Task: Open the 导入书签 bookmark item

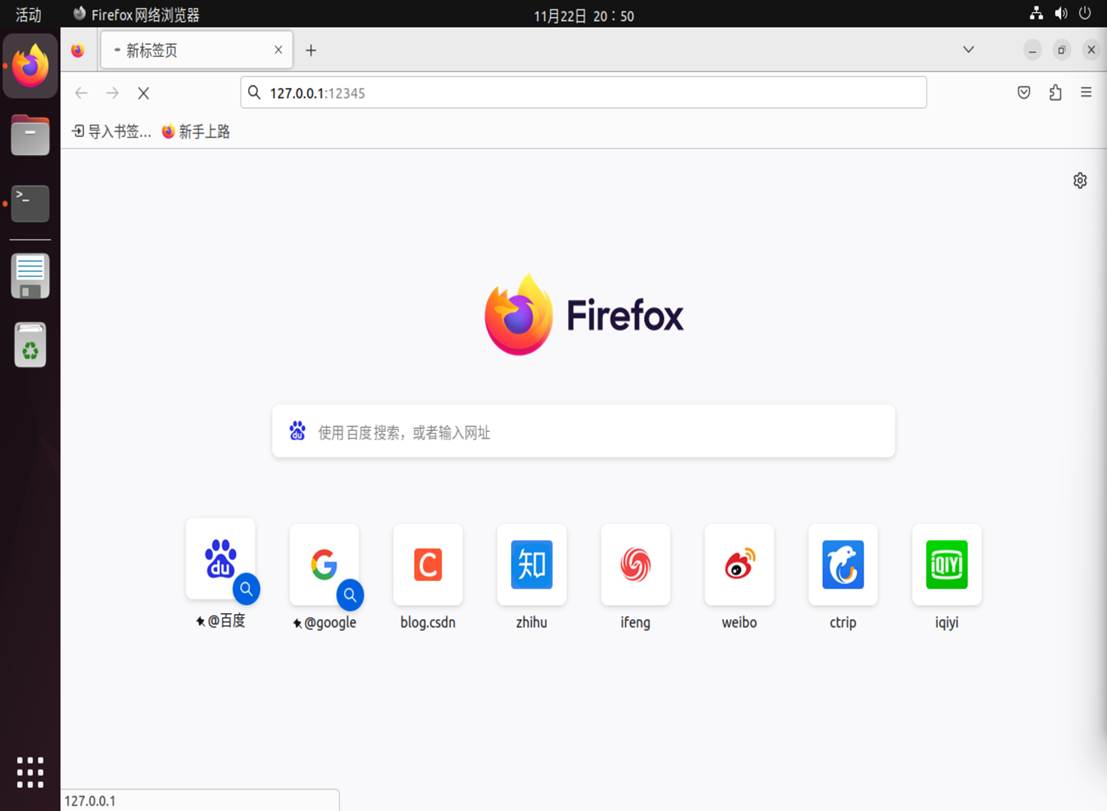Action: point(112,131)
